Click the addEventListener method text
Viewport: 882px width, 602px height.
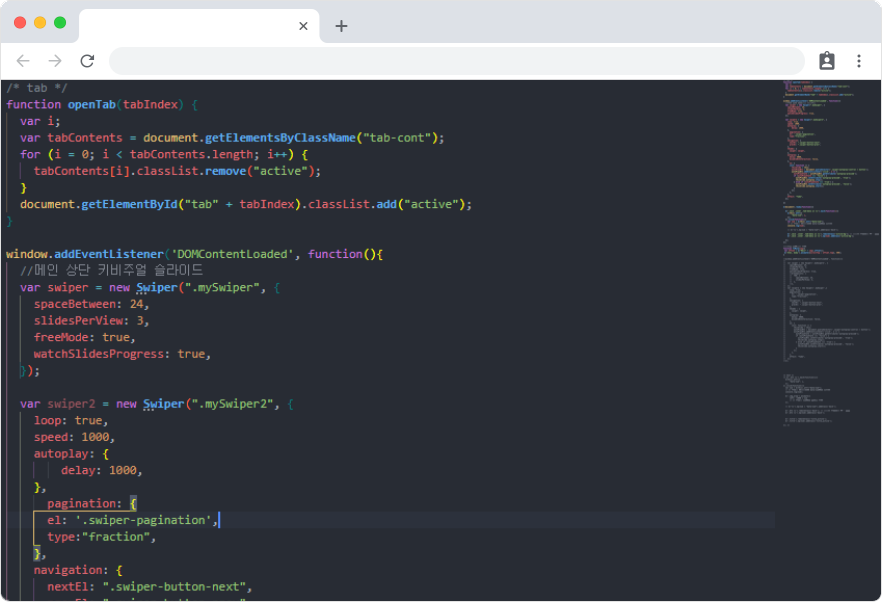coord(109,254)
